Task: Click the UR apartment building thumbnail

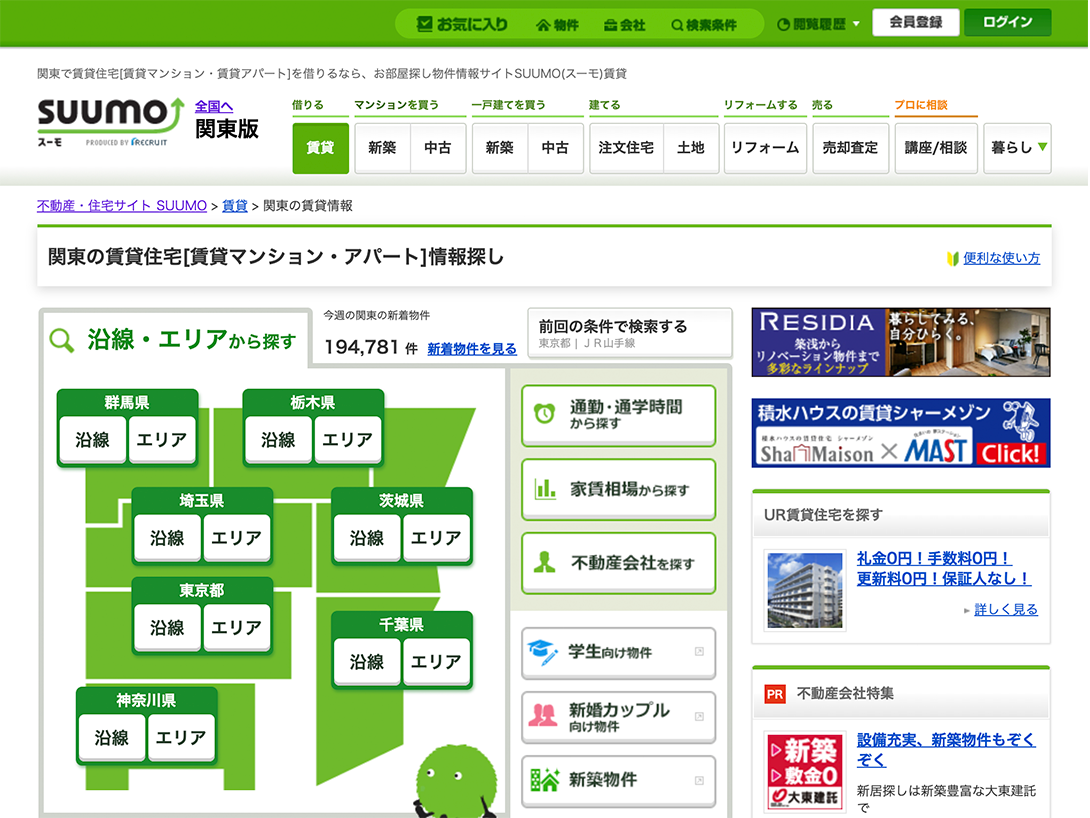Action: click(x=804, y=590)
